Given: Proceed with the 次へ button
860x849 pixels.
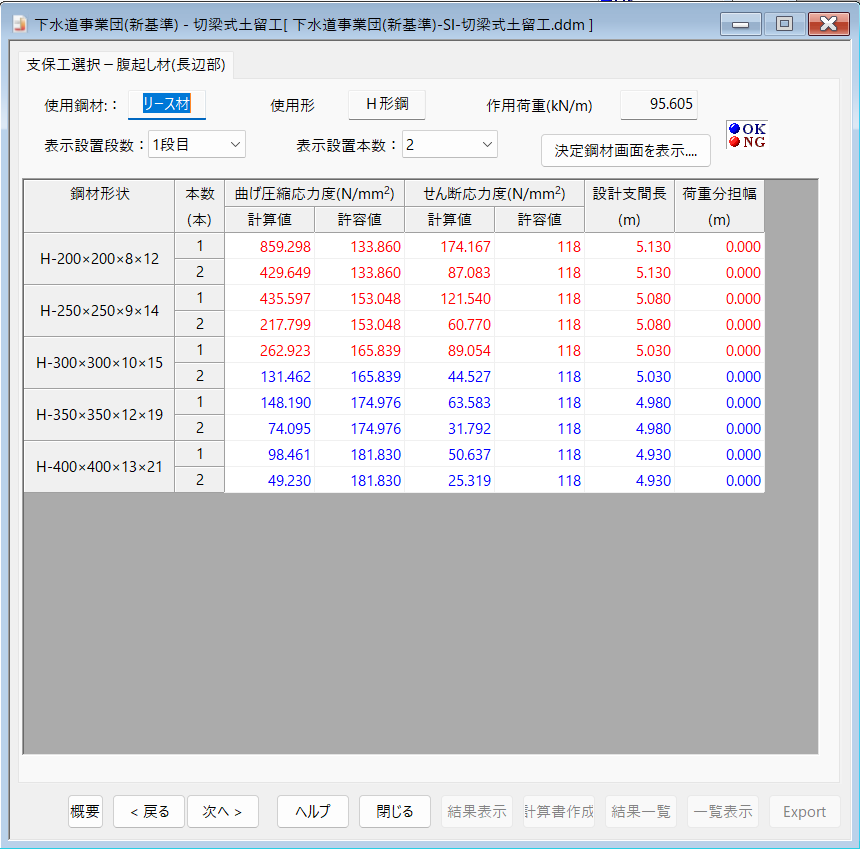Looking at the screenshot, I should (x=222, y=811).
